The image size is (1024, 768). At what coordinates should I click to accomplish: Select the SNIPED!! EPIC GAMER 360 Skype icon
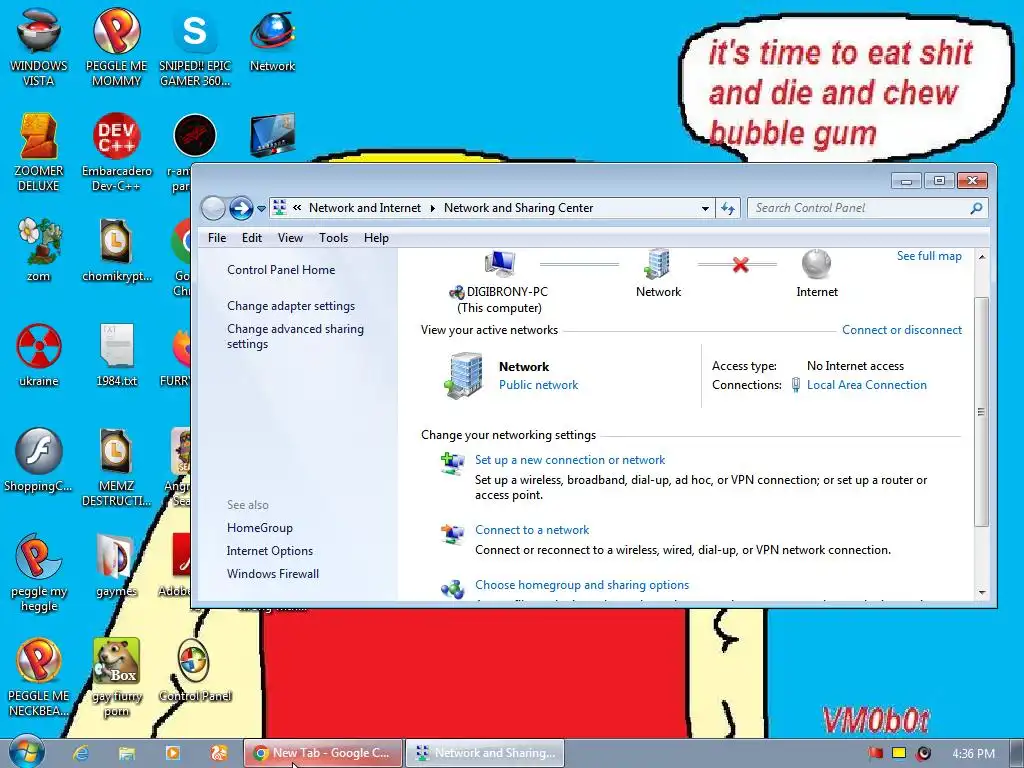[x=195, y=47]
